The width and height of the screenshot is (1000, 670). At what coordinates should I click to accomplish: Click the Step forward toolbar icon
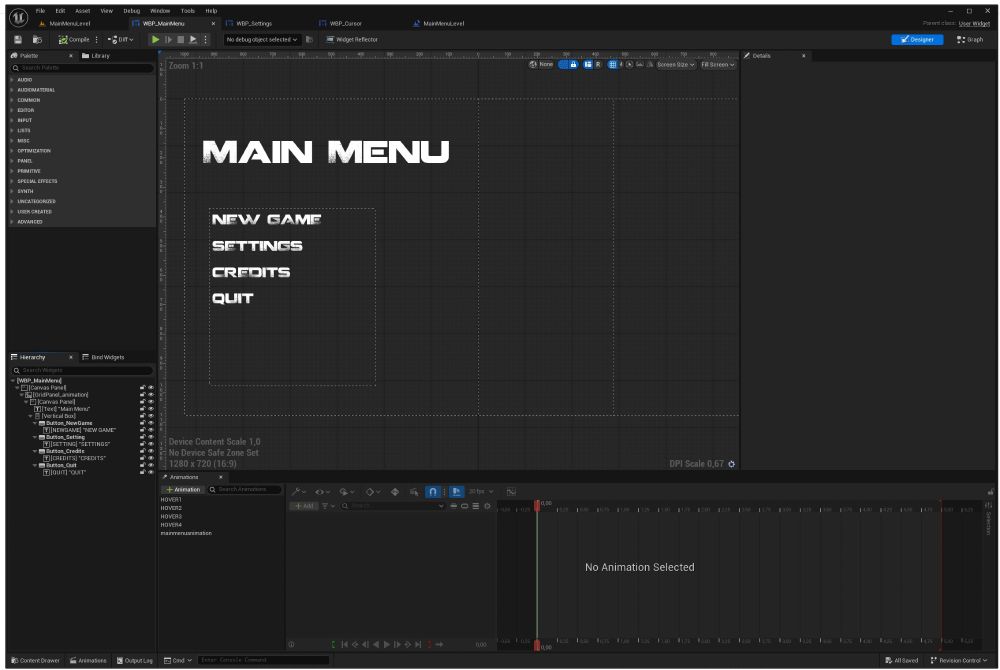click(x=168, y=40)
